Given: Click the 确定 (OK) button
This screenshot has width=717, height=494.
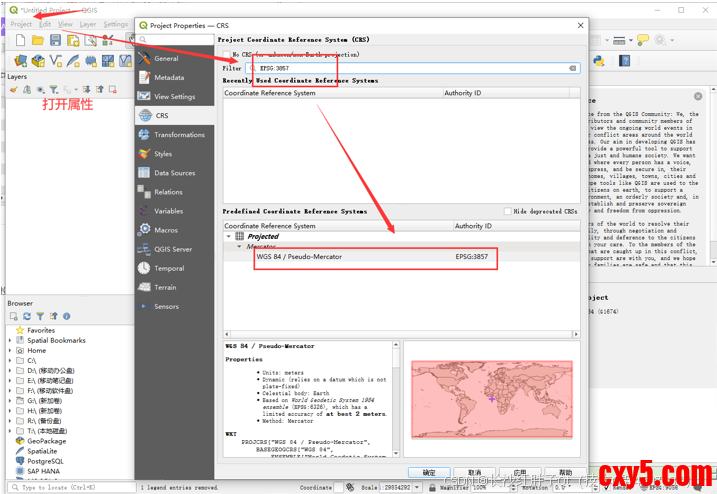Looking at the screenshot, I should coord(429,472).
